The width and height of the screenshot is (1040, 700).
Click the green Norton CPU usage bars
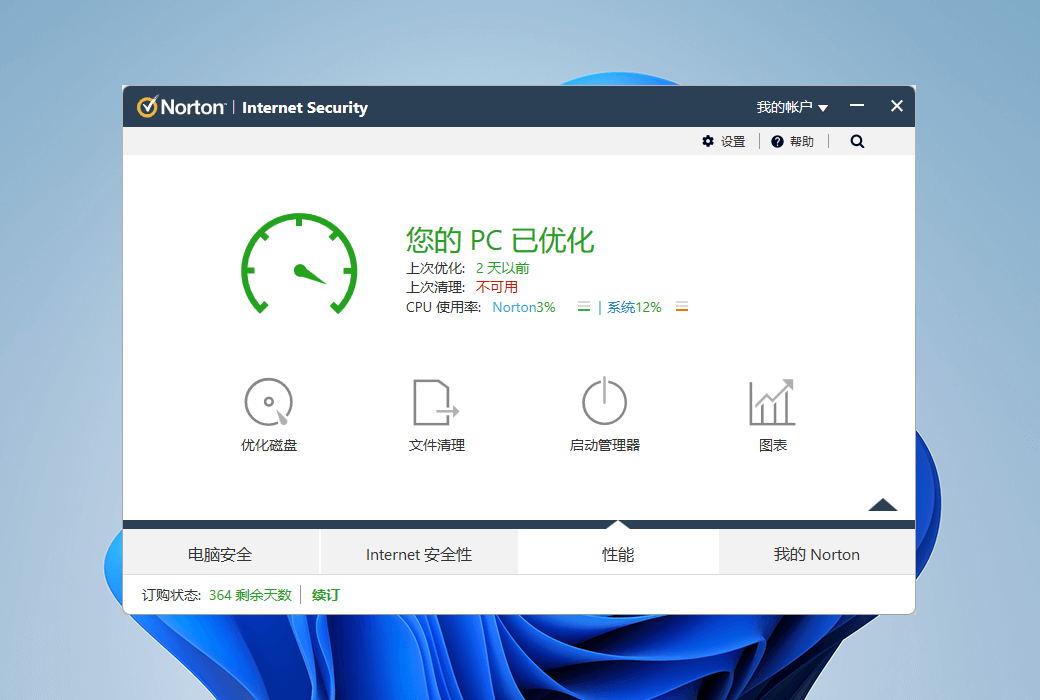[584, 307]
